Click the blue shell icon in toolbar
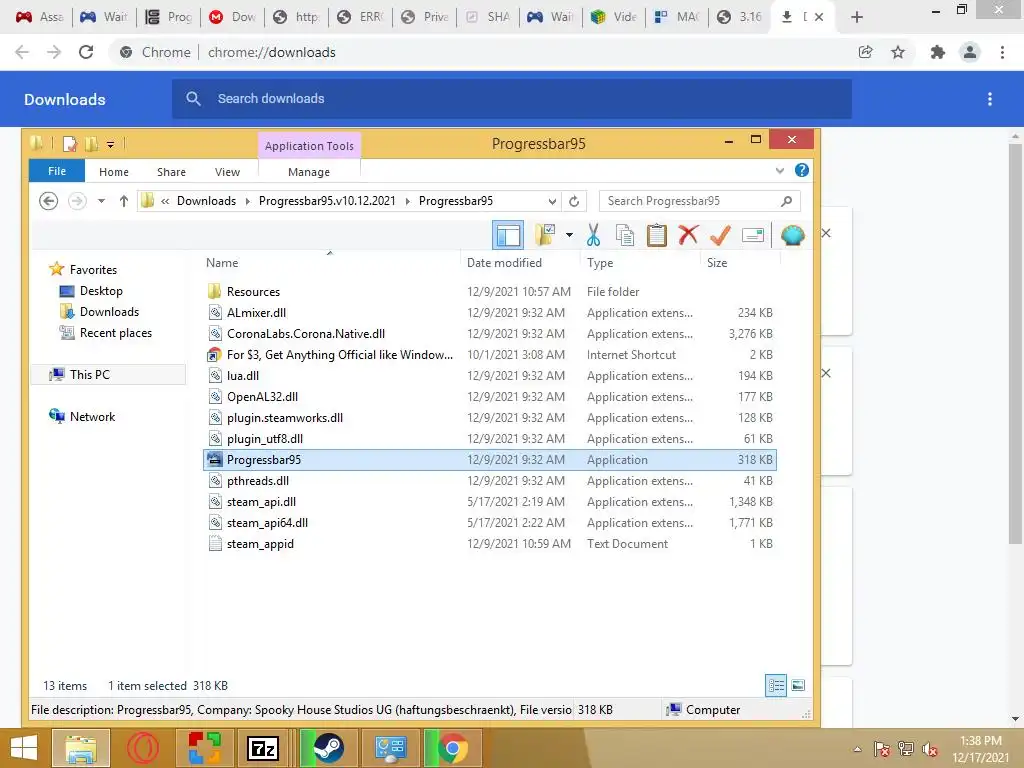This screenshot has height=768, width=1024. point(792,235)
